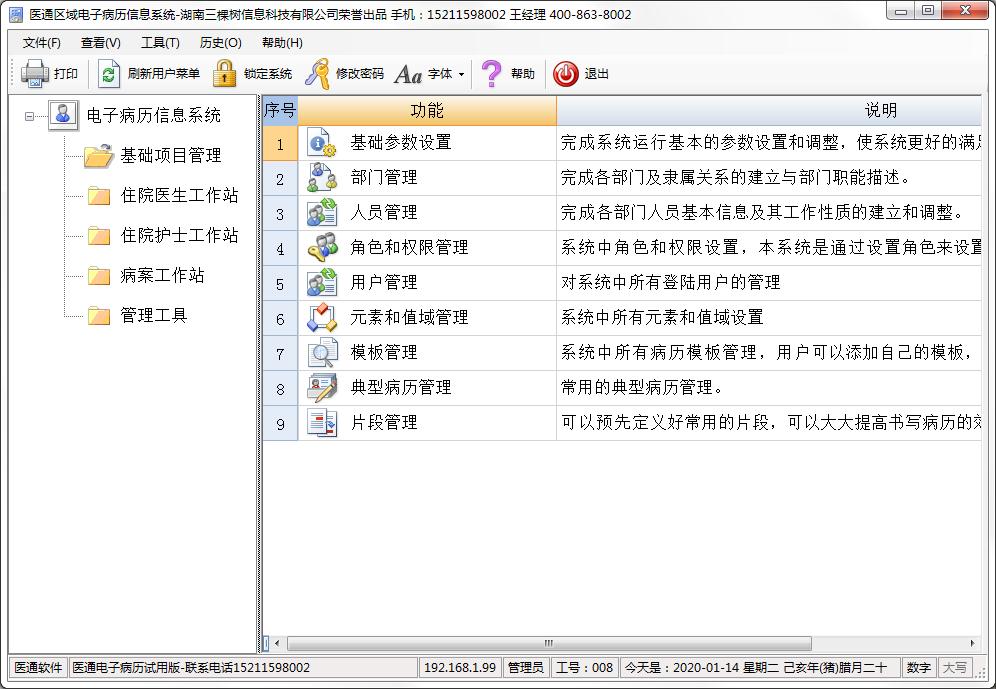Select the 模板管理 magnifier icon in row 7
This screenshot has height=689, width=996.
tap(321, 352)
